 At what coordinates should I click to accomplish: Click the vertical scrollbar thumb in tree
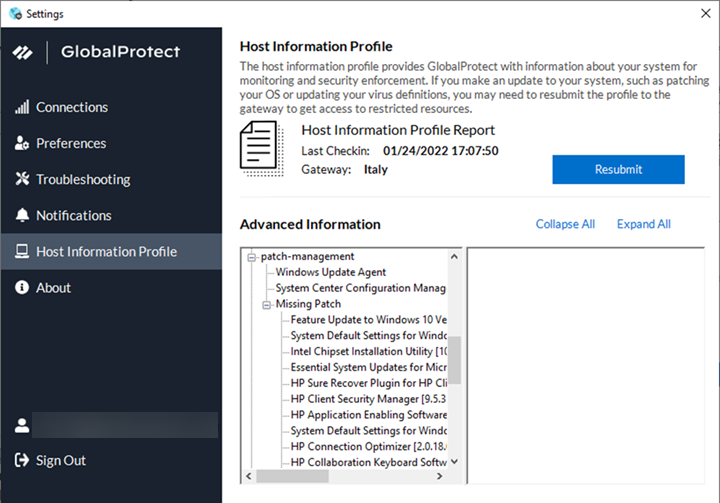tap(454, 360)
